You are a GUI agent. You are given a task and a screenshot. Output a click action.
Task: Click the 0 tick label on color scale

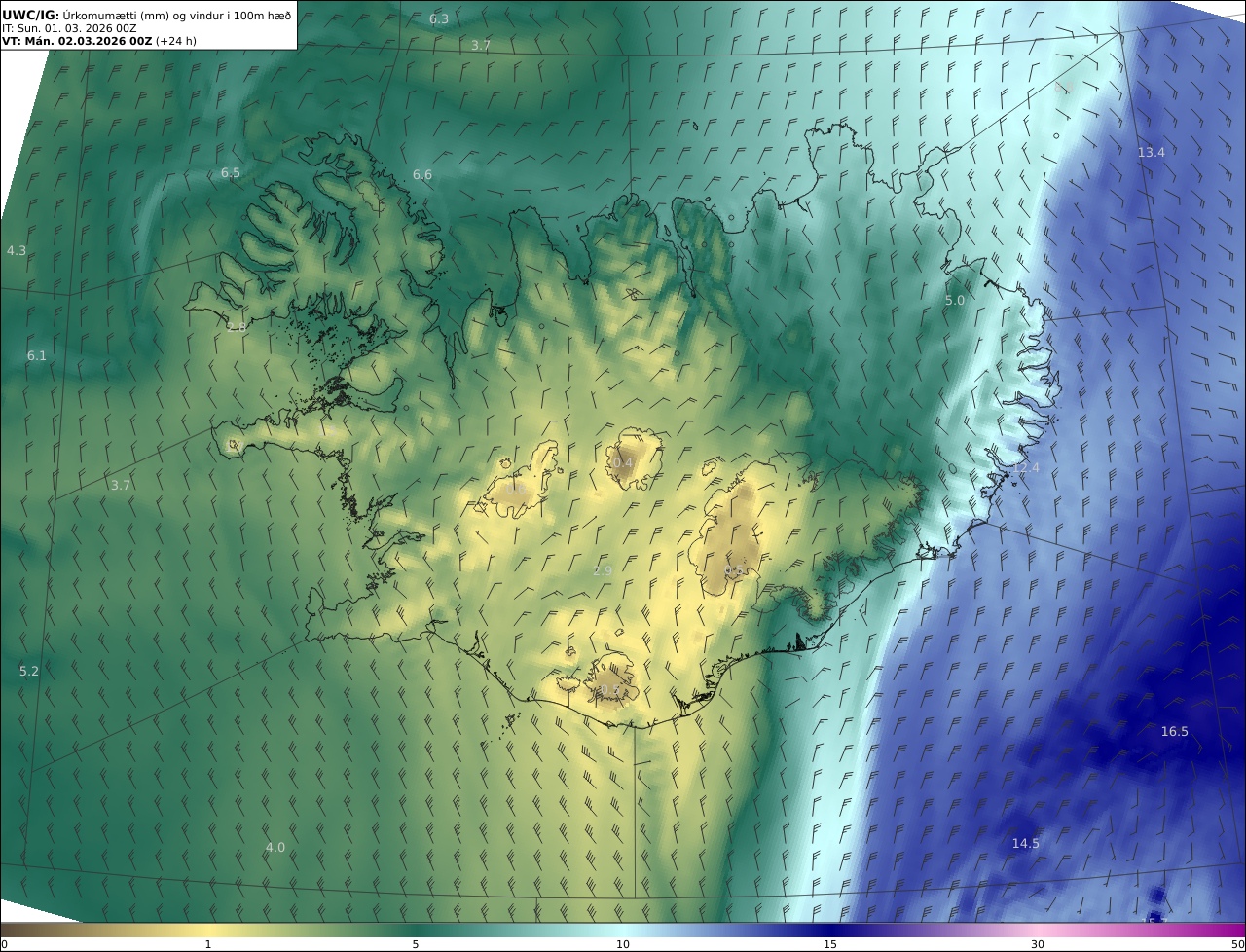(x=4, y=944)
